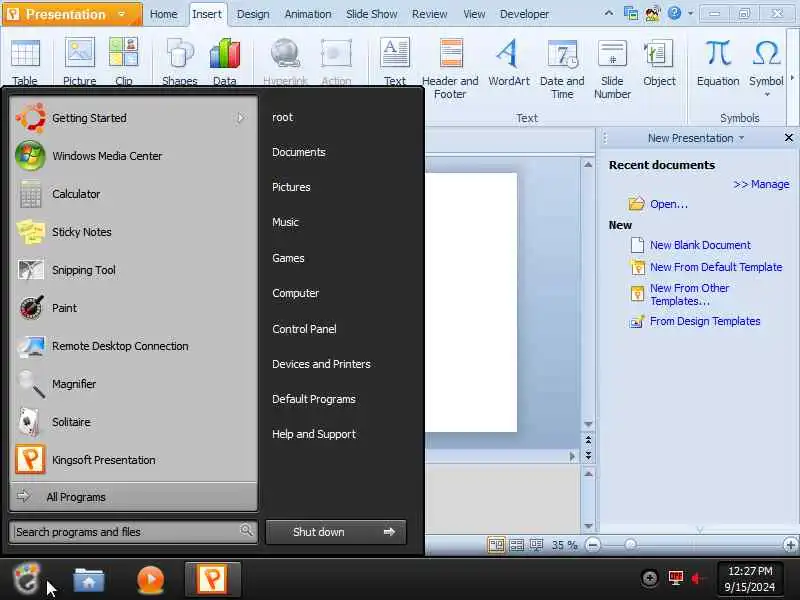Insert WordArt text
This screenshot has height=600, width=800.
click(x=509, y=62)
